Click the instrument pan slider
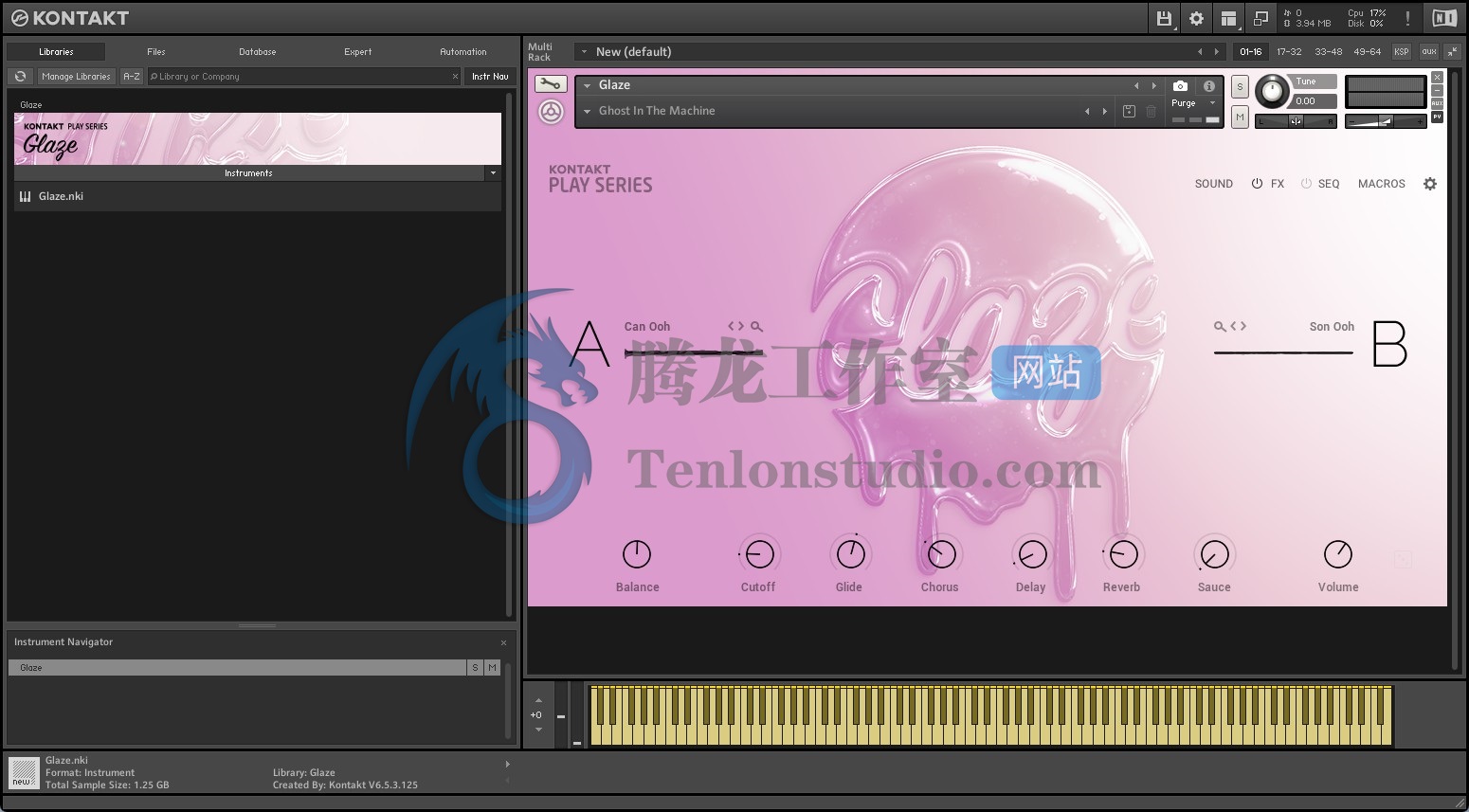 click(x=1296, y=121)
